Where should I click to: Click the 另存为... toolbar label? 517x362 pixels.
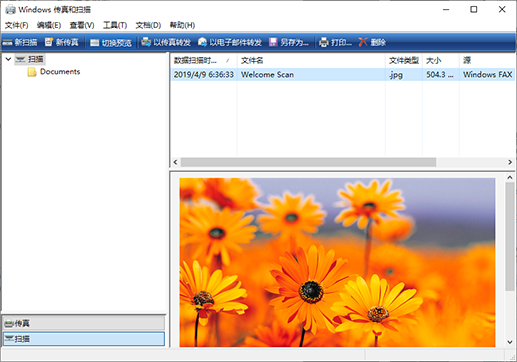294,42
